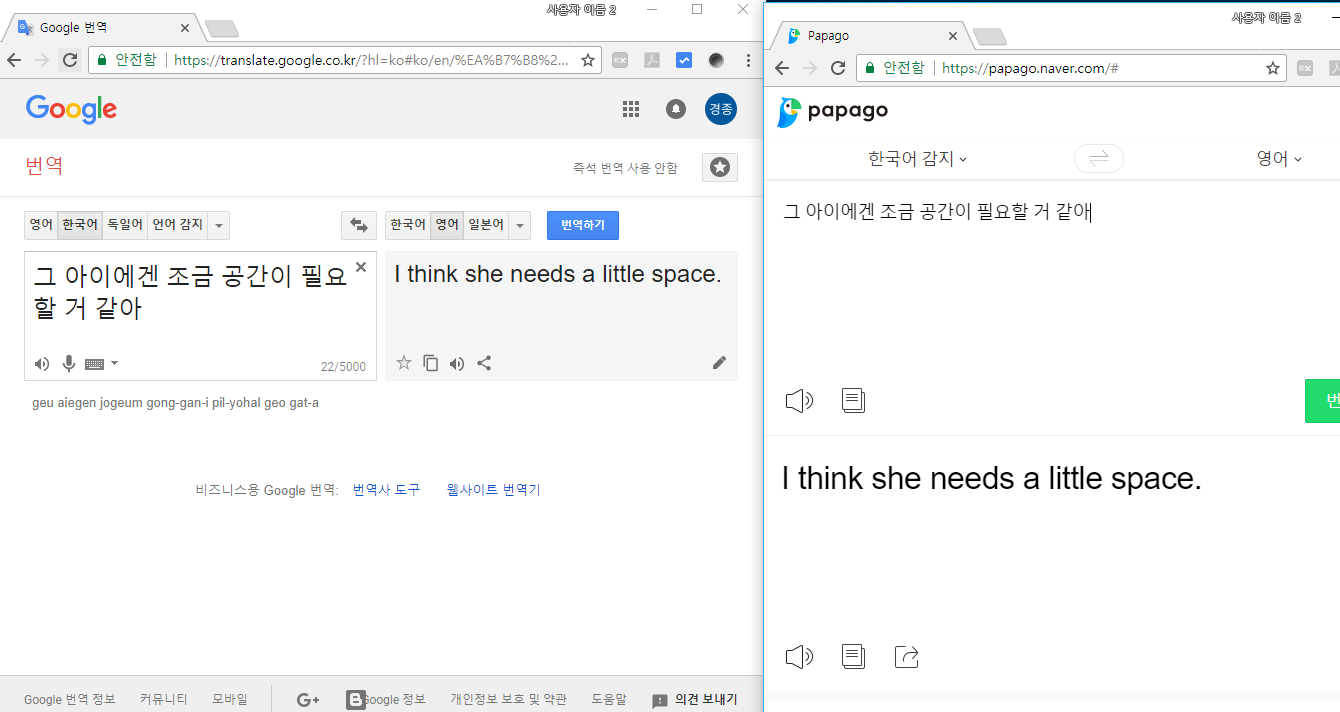Select 독일어 as source language

[125, 225]
